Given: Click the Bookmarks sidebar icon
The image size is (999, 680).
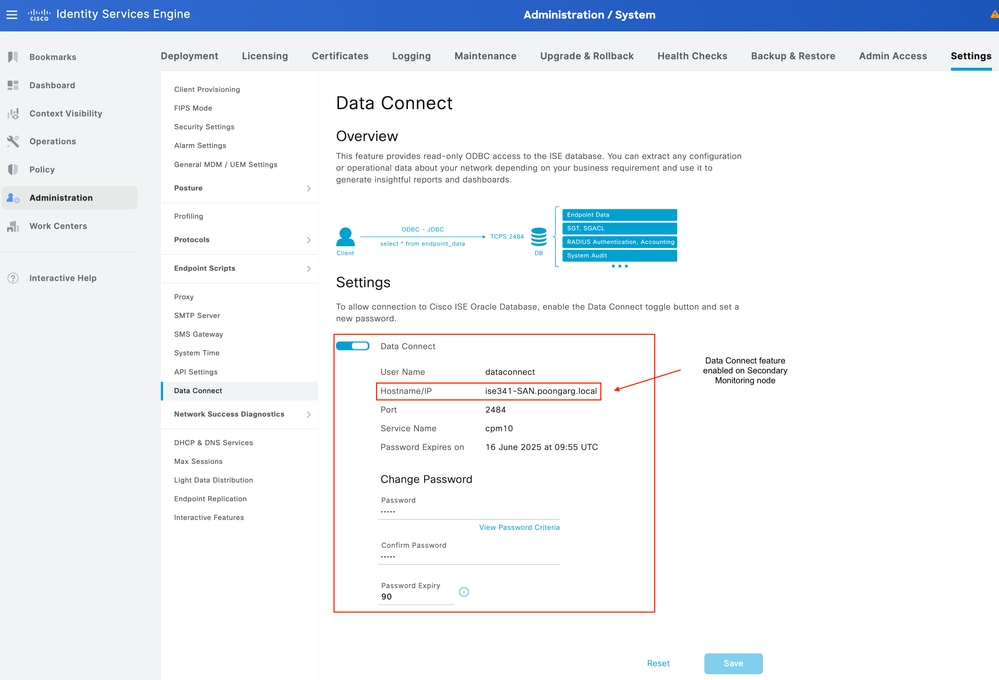Looking at the screenshot, I should click(x=13, y=57).
